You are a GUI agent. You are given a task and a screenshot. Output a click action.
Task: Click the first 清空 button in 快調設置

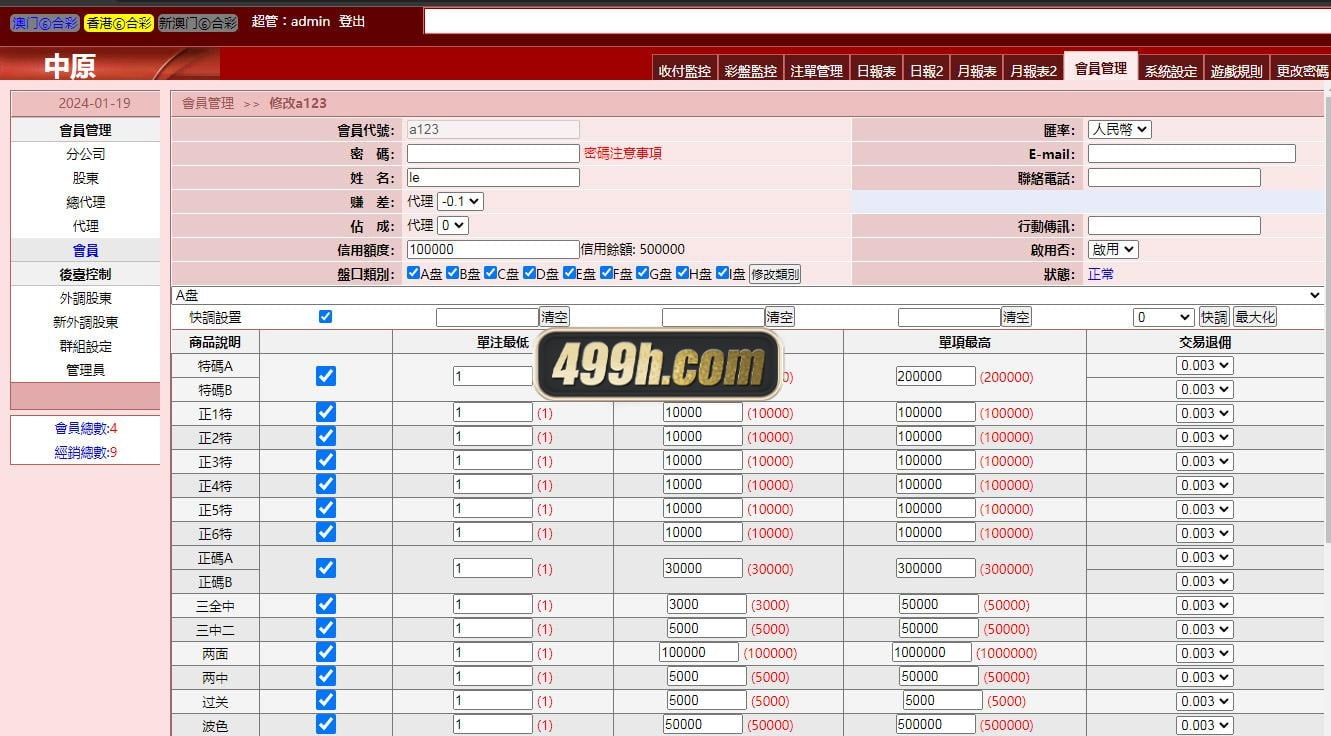(554, 317)
